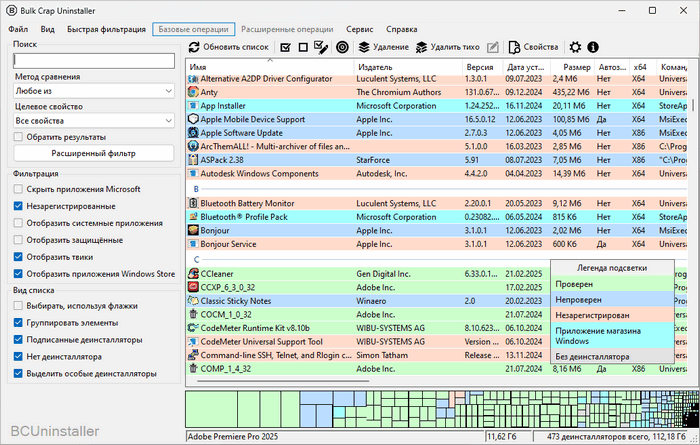The width and height of the screenshot is (700, 445).
Task: Click the Расширенный фильтр button
Action: tap(94, 154)
